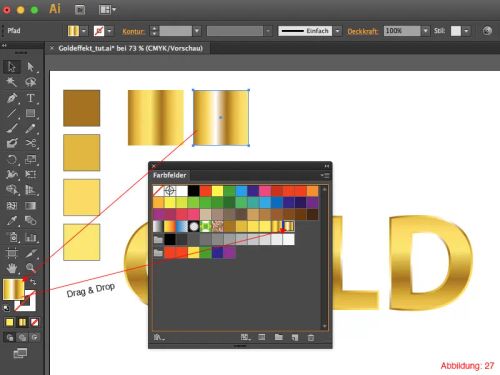Enable Draw Normal mode
The height and width of the screenshot is (375, 500).
pos(10,338)
